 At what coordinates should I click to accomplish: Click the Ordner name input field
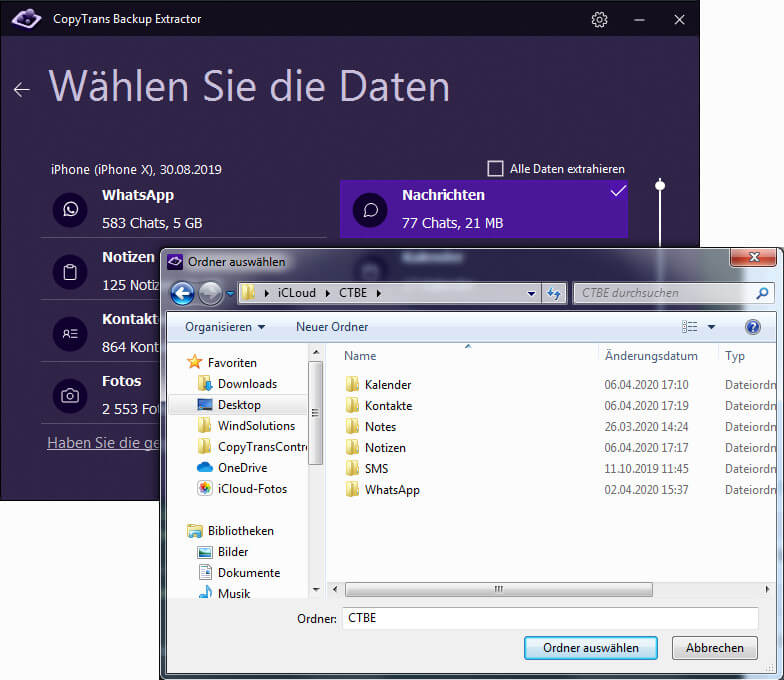point(550,618)
